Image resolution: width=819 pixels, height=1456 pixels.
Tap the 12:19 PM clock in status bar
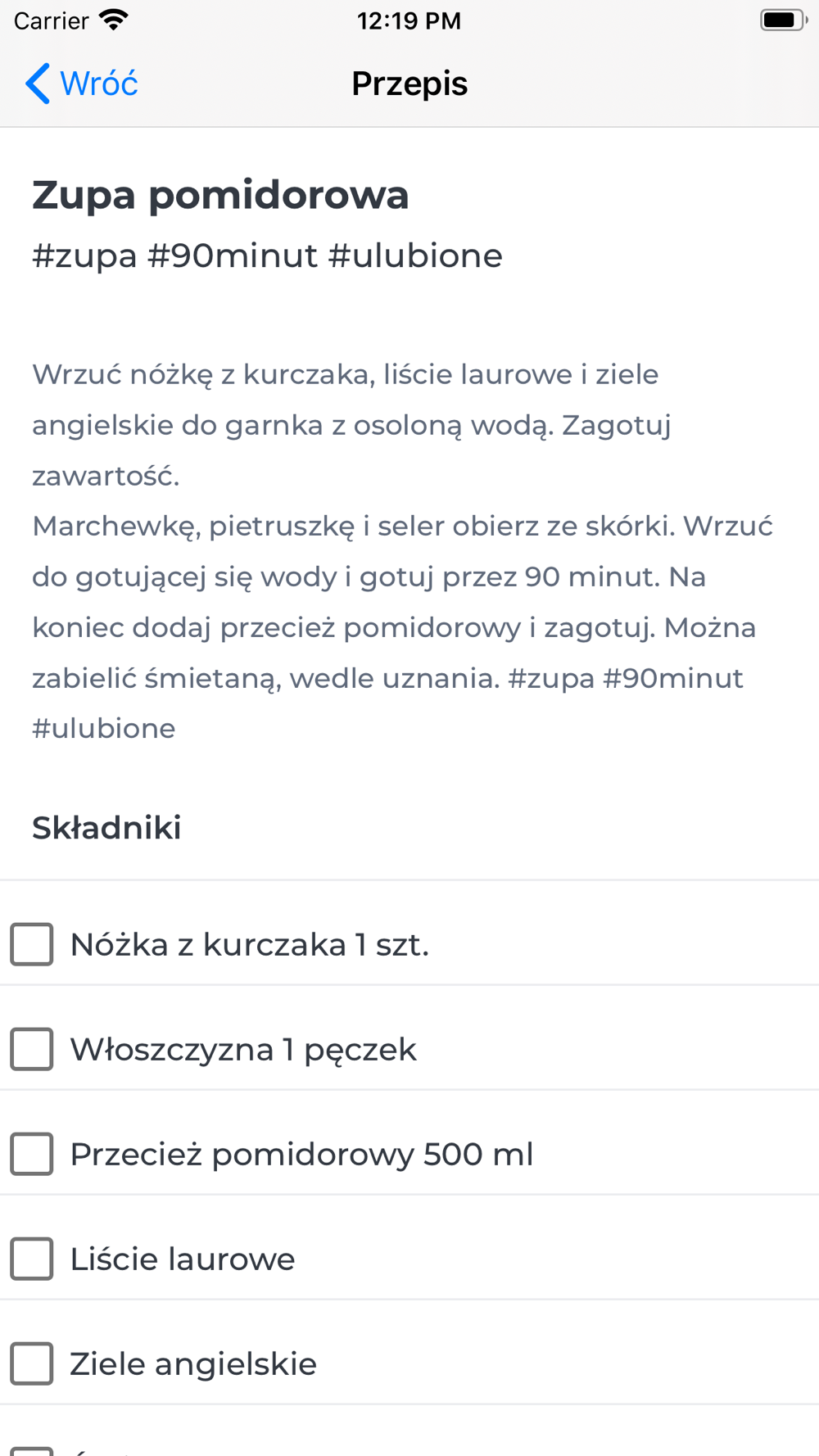pyautogui.click(x=409, y=20)
